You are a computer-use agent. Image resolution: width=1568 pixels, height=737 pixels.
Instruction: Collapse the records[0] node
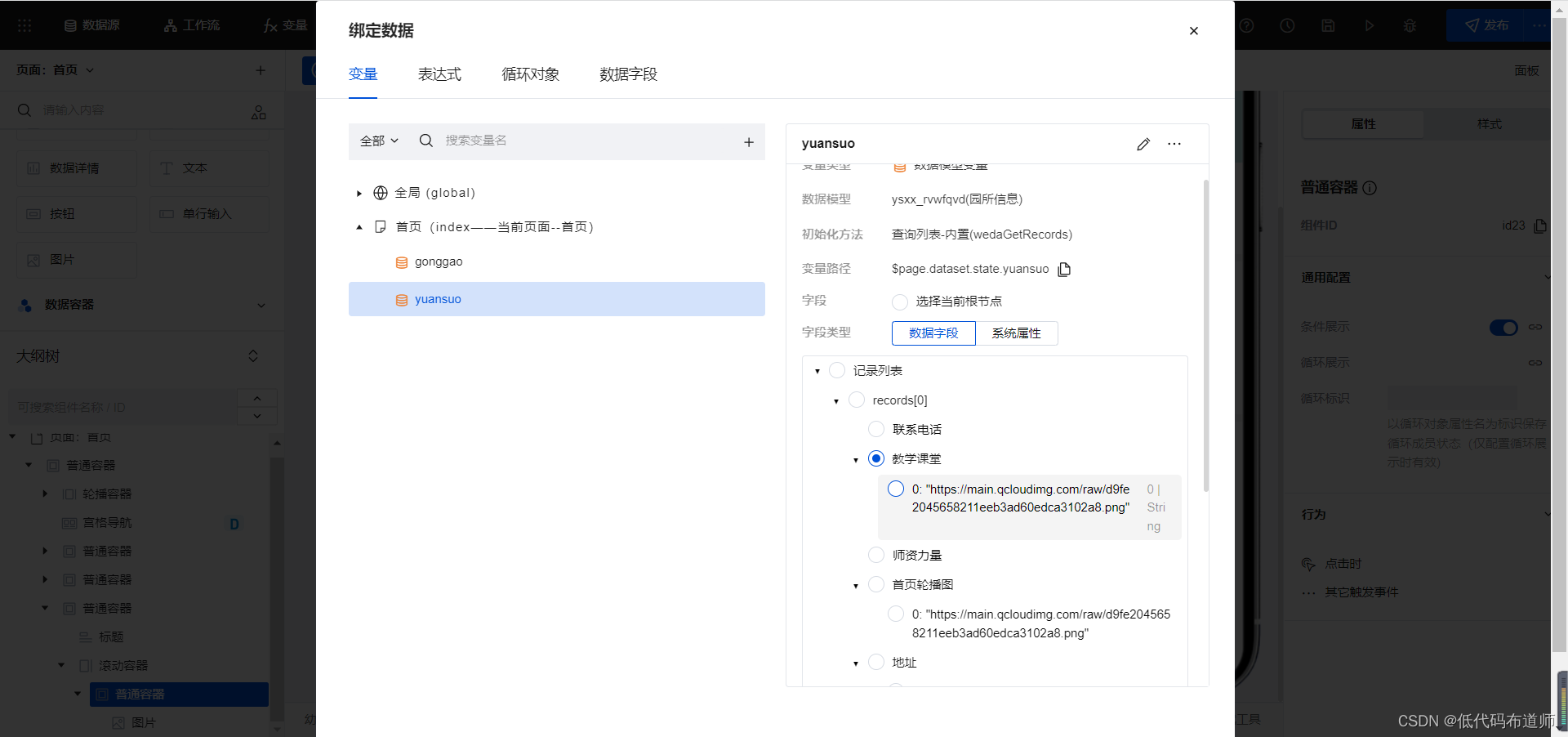836,401
